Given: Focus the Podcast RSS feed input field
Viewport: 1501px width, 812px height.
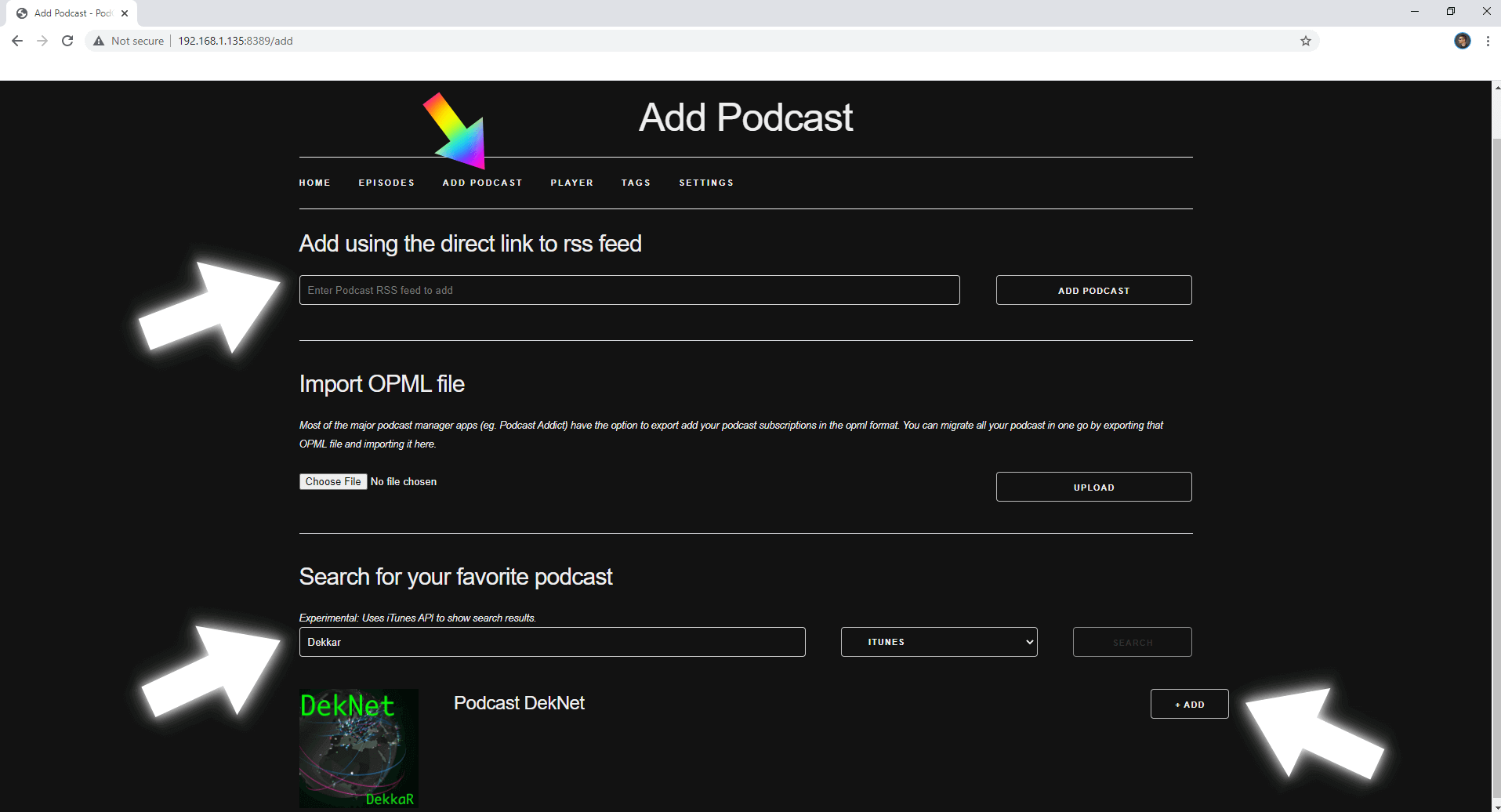Looking at the screenshot, I should [x=629, y=290].
